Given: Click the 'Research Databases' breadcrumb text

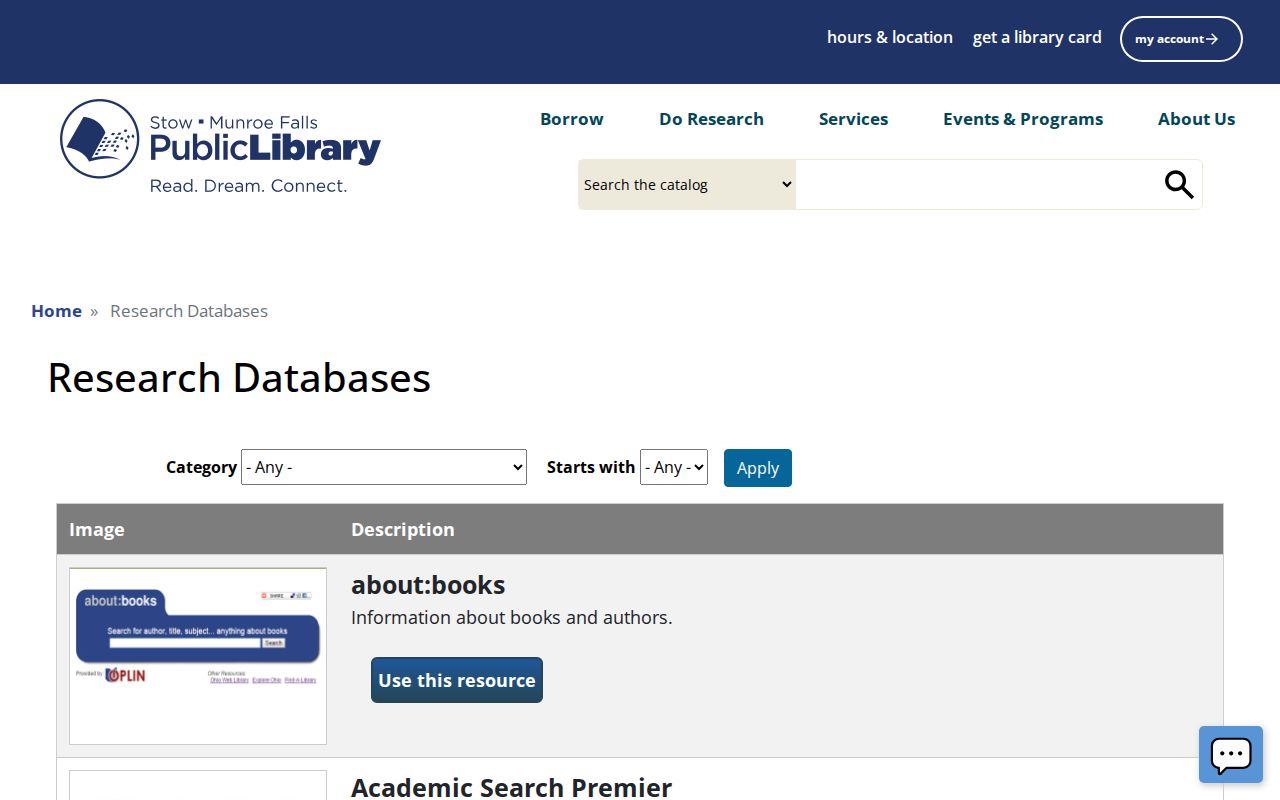Looking at the screenshot, I should [189, 311].
